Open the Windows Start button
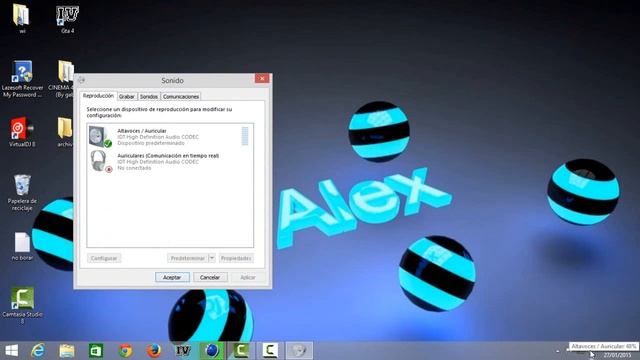The image size is (640, 360). point(11,351)
